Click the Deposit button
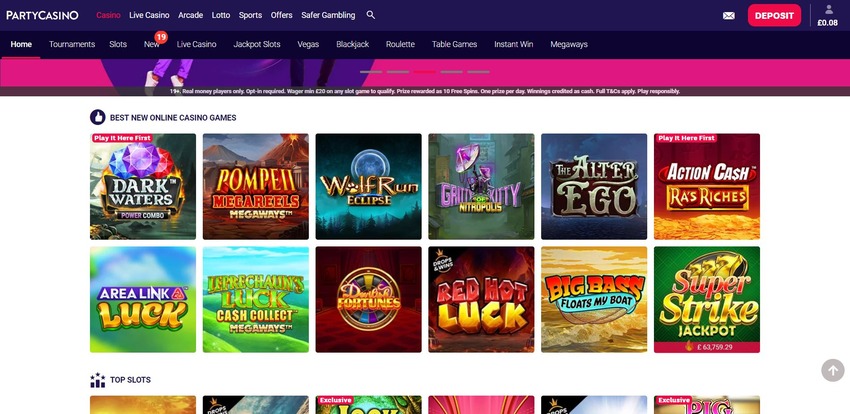The image size is (850, 414). 774,16
